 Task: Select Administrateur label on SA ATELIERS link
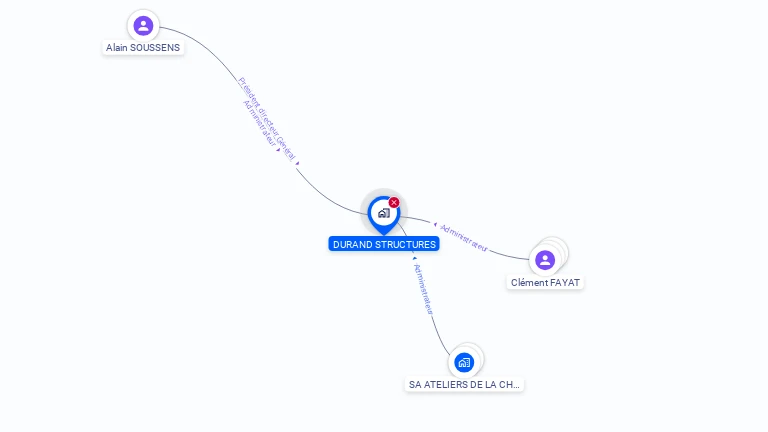(x=423, y=289)
